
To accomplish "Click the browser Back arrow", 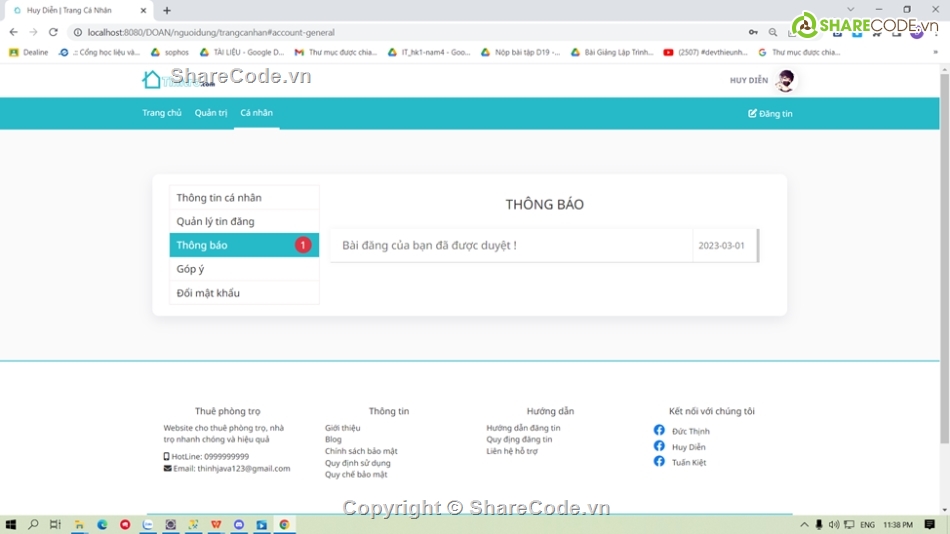I will pyautogui.click(x=13, y=32).
